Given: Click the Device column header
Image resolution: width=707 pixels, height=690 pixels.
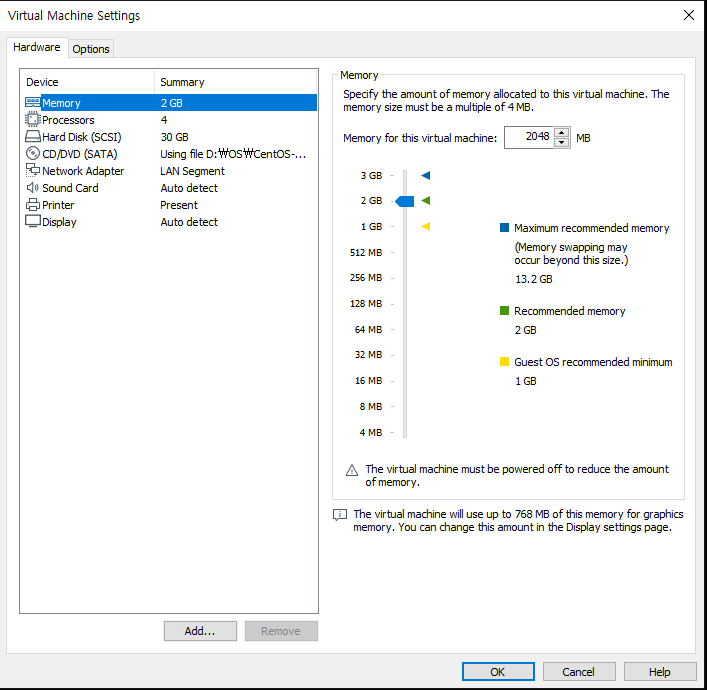Looking at the screenshot, I should pyautogui.click(x=88, y=82).
